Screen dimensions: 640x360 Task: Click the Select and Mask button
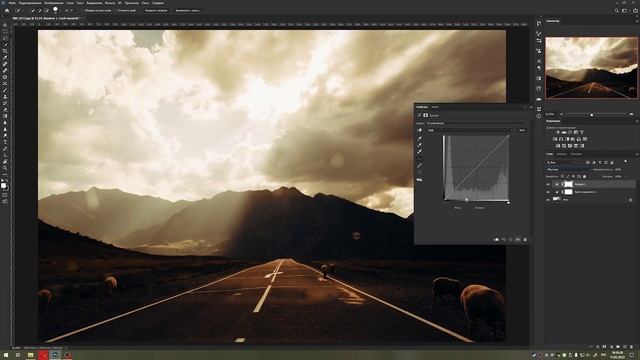[187, 10]
